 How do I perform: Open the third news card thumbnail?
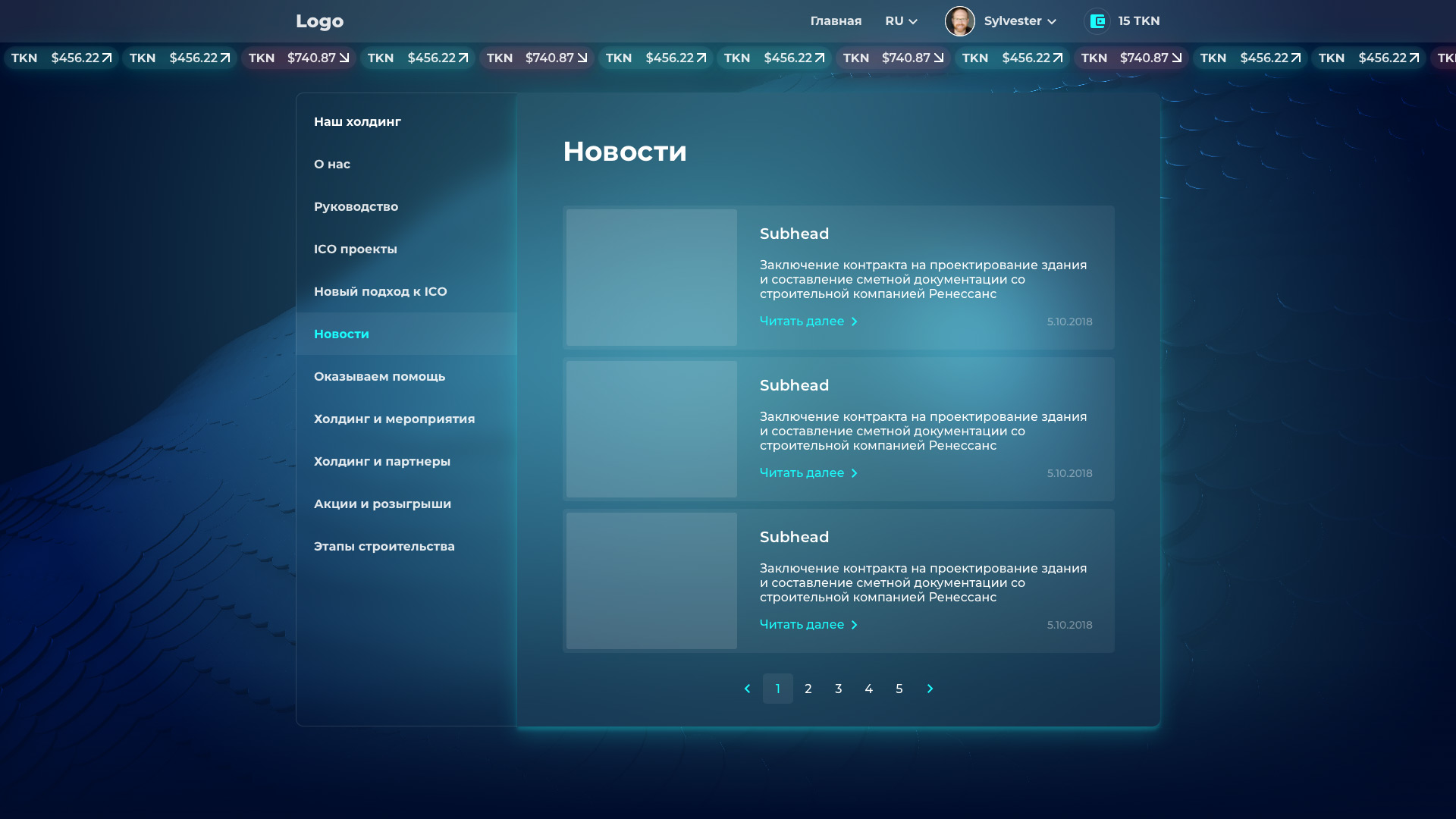pyautogui.click(x=651, y=581)
